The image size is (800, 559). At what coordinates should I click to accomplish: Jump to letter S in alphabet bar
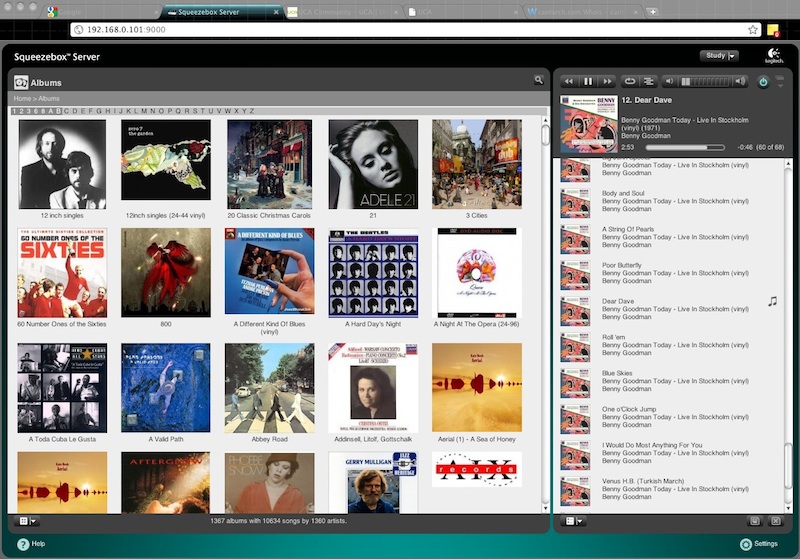pyautogui.click(x=194, y=111)
